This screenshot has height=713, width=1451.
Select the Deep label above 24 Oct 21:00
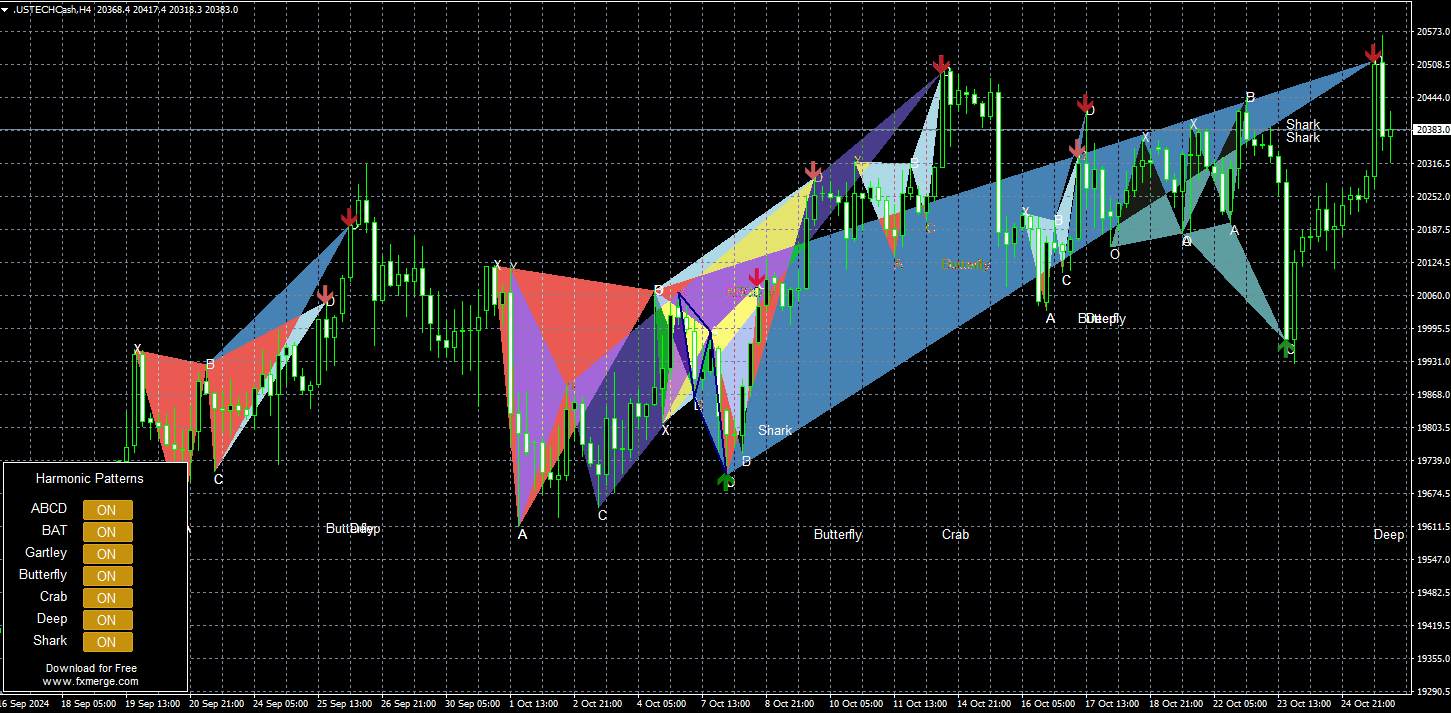pos(1388,534)
